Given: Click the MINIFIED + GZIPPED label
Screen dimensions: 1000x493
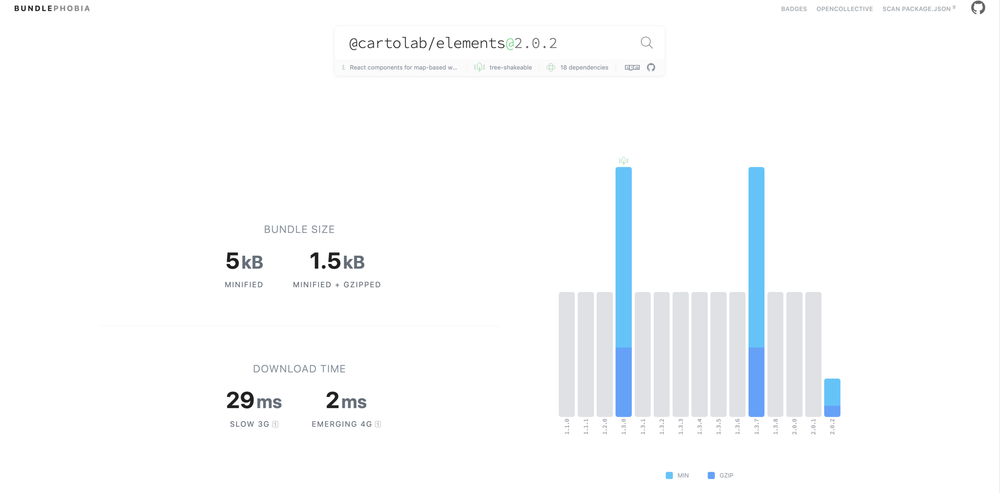Looking at the screenshot, I should (x=337, y=285).
